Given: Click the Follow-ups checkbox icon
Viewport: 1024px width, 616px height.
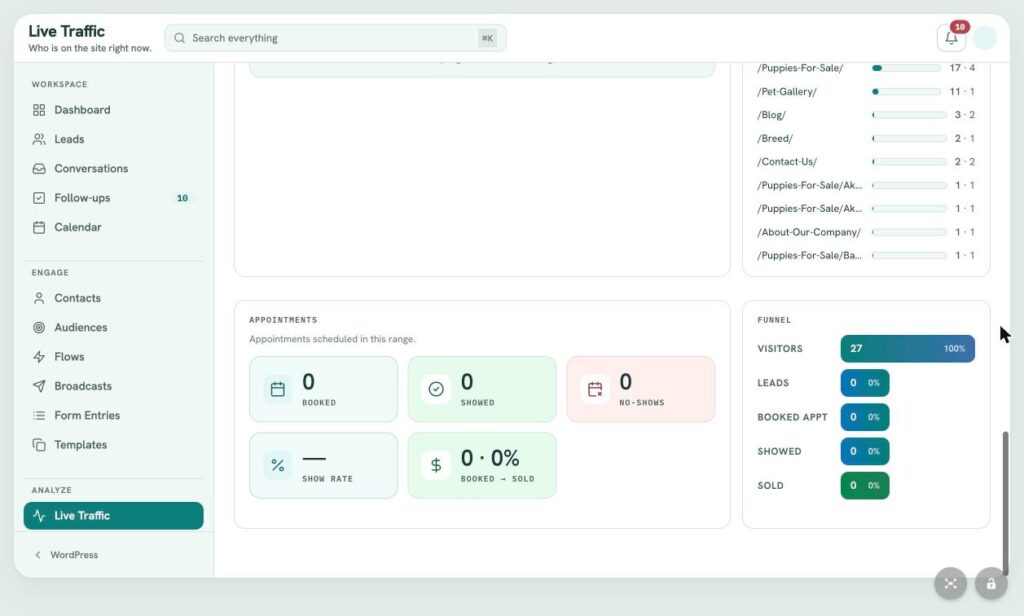Looking at the screenshot, I should (39, 198).
